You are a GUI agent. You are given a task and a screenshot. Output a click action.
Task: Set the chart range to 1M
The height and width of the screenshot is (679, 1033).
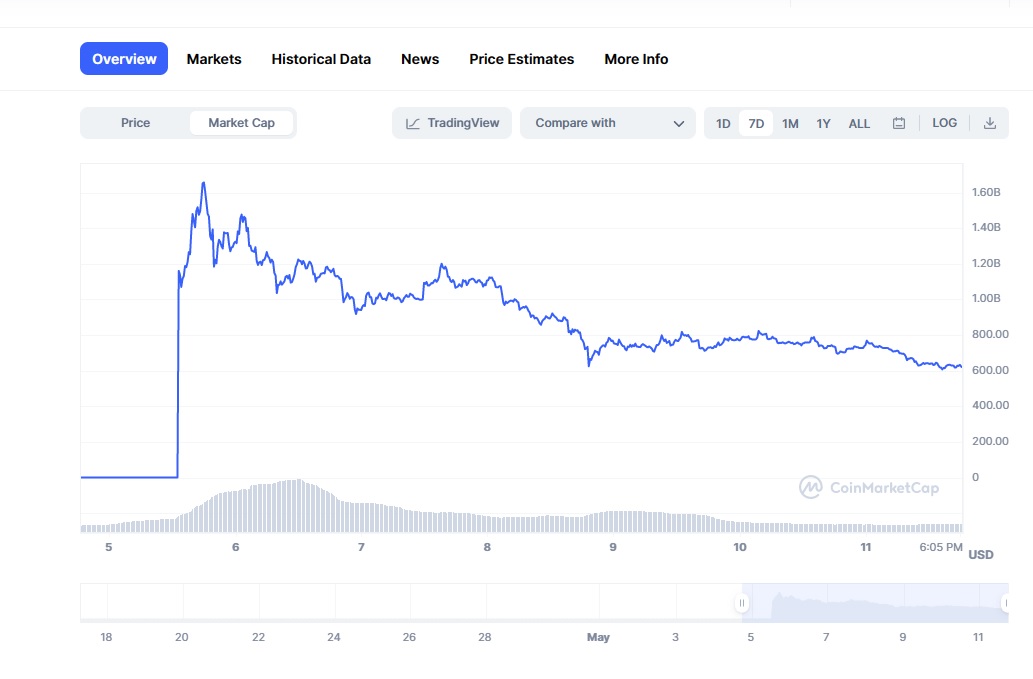tap(790, 122)
